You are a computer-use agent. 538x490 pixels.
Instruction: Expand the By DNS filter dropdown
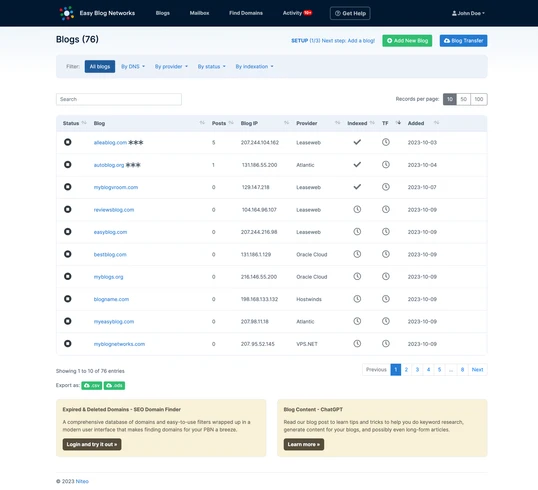pyautogui.click(x=133, y=67)
